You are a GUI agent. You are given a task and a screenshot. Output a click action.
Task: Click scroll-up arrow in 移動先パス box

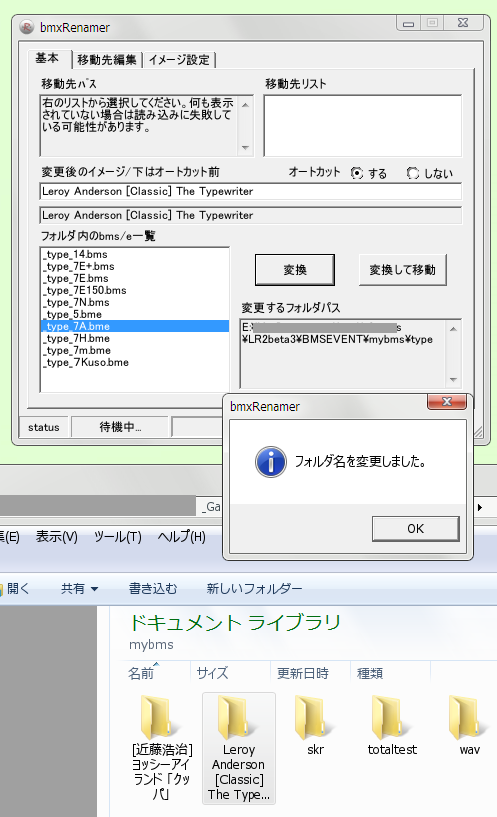point(245,105)
